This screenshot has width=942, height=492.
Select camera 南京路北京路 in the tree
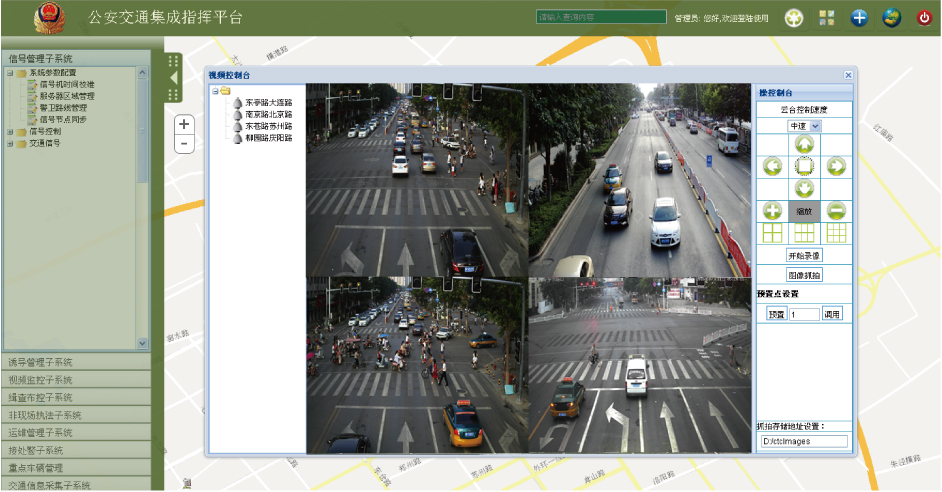point(268,115)
